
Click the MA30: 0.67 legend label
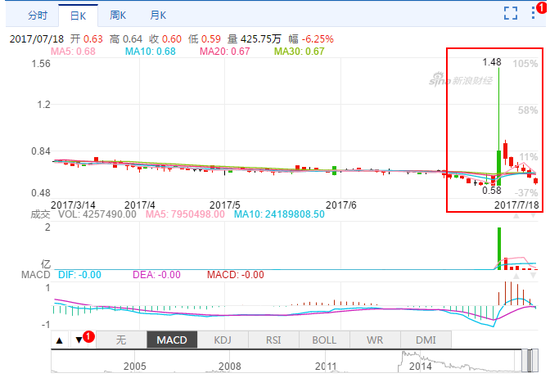(299, 51)
